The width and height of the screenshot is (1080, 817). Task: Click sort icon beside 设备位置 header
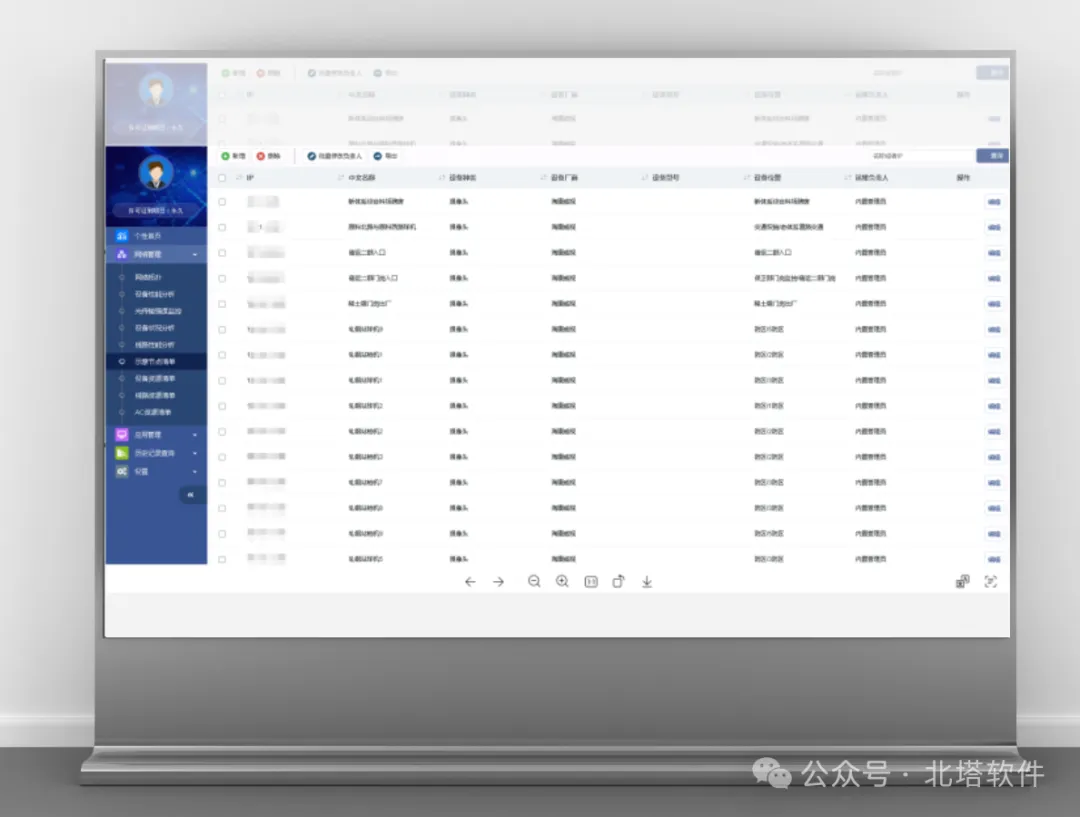pyautogui.click(x=746, y=178)
